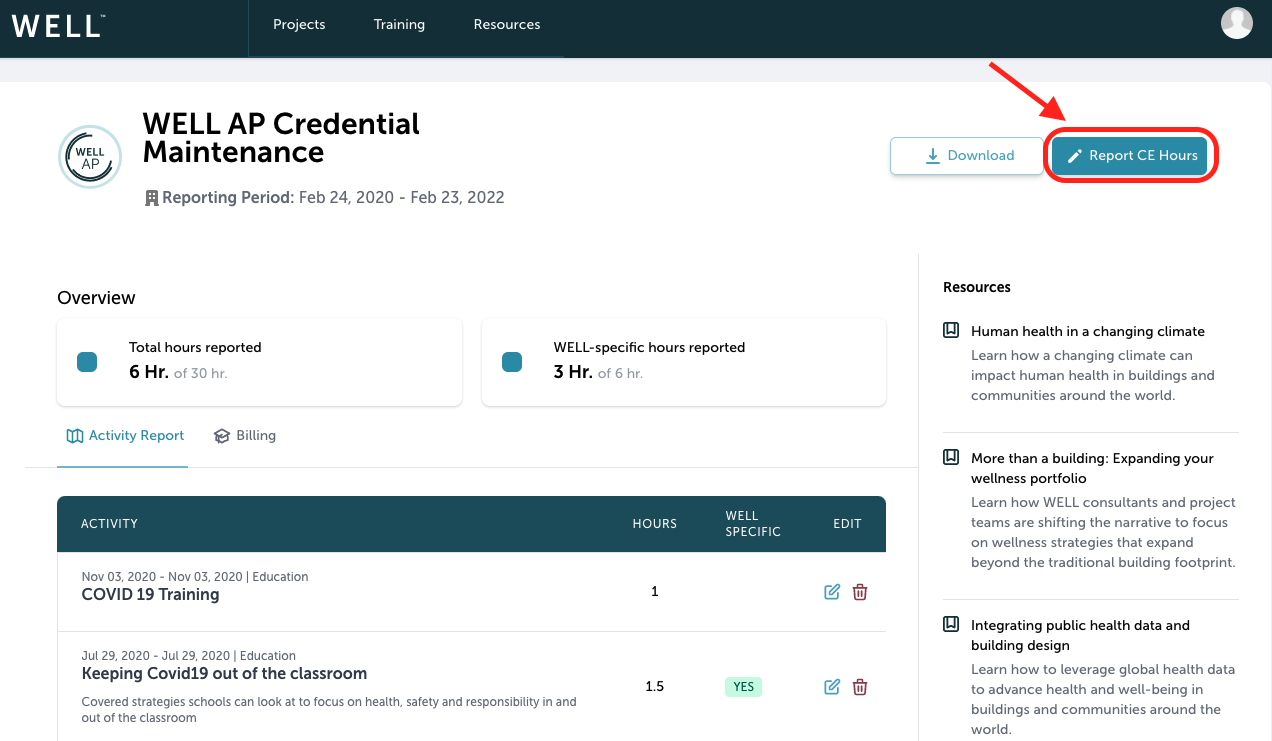Open the Training menu
This screenshot has width=1272, height=741.
tap(399, 25)
